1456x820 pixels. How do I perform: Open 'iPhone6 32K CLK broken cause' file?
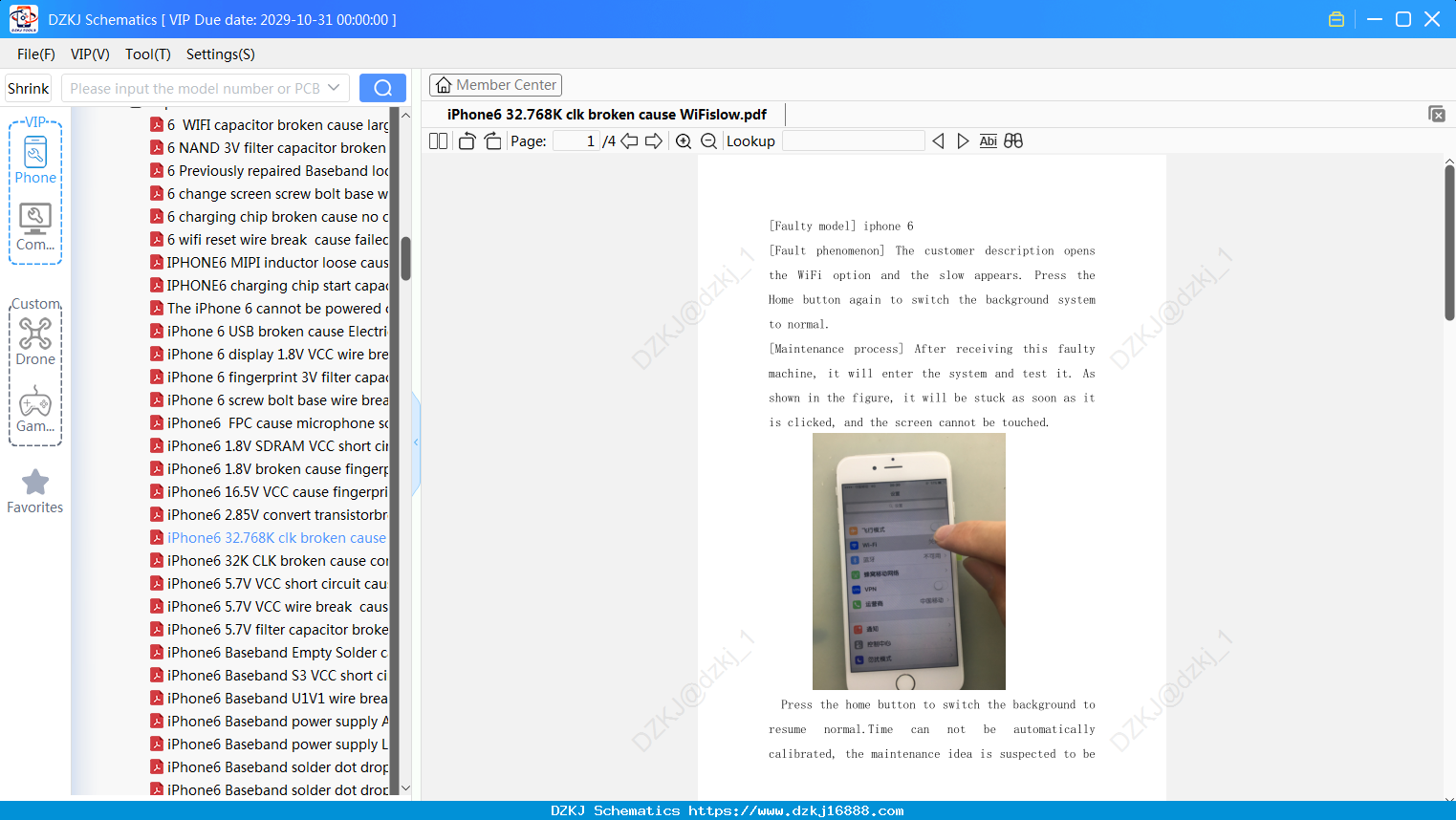pyautogui.click(x=270, y=561)
